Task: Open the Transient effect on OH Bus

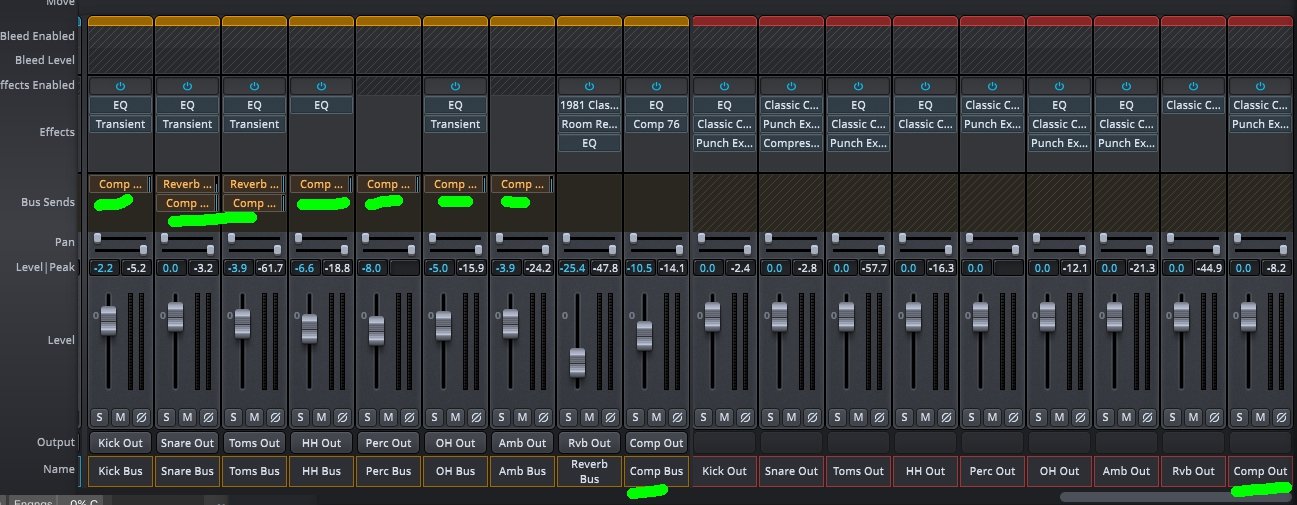Action: tap(455, 124)
